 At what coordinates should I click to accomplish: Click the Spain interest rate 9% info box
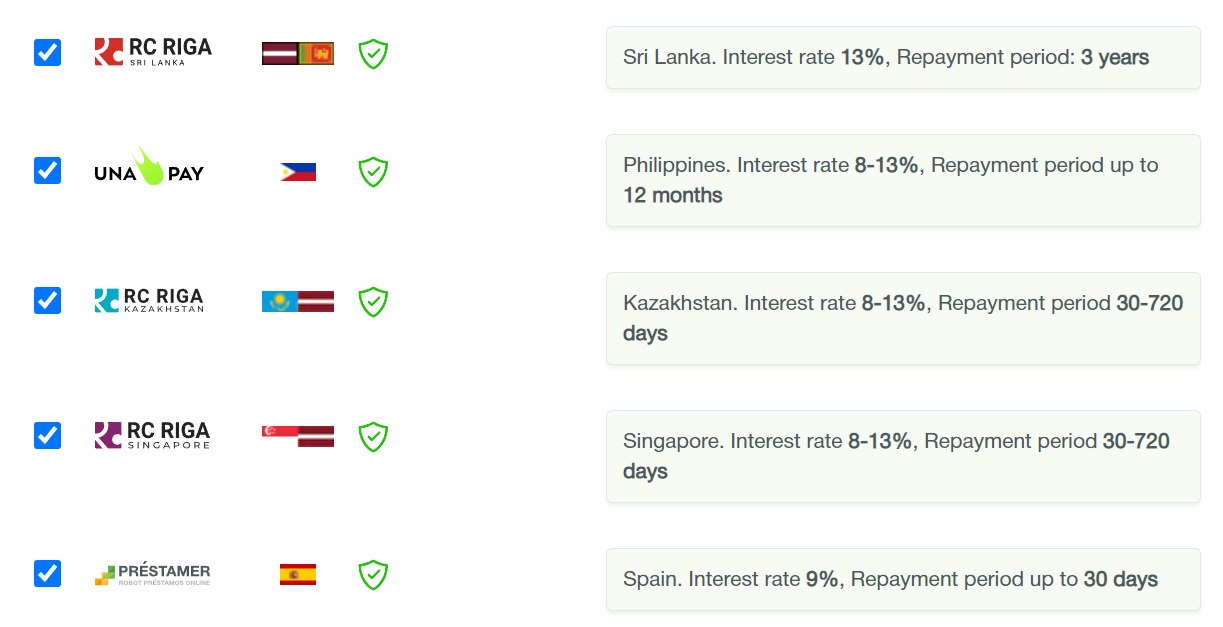pos(903,579)
